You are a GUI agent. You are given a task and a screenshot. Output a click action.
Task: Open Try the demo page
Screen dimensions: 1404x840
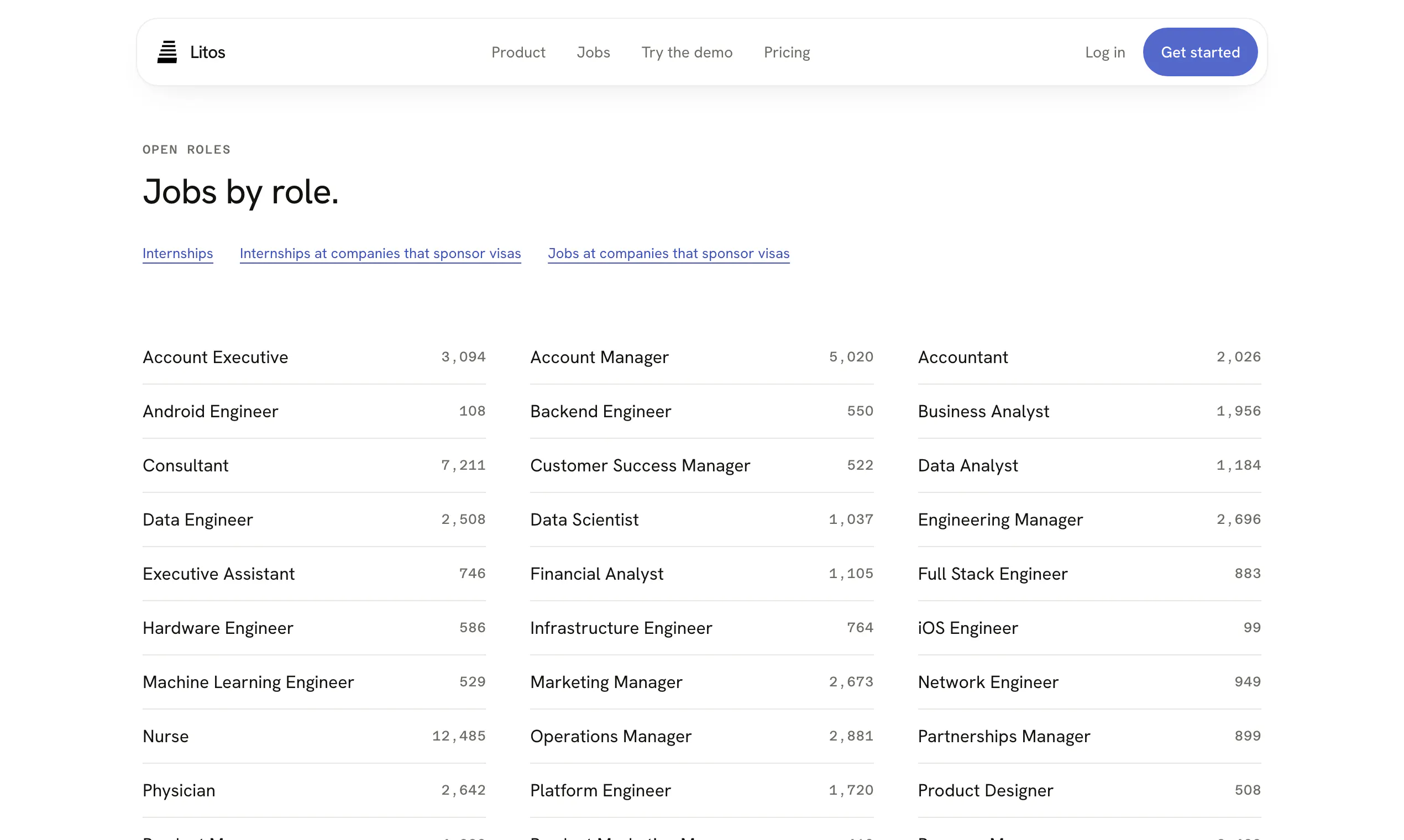(x=687, y=52)
